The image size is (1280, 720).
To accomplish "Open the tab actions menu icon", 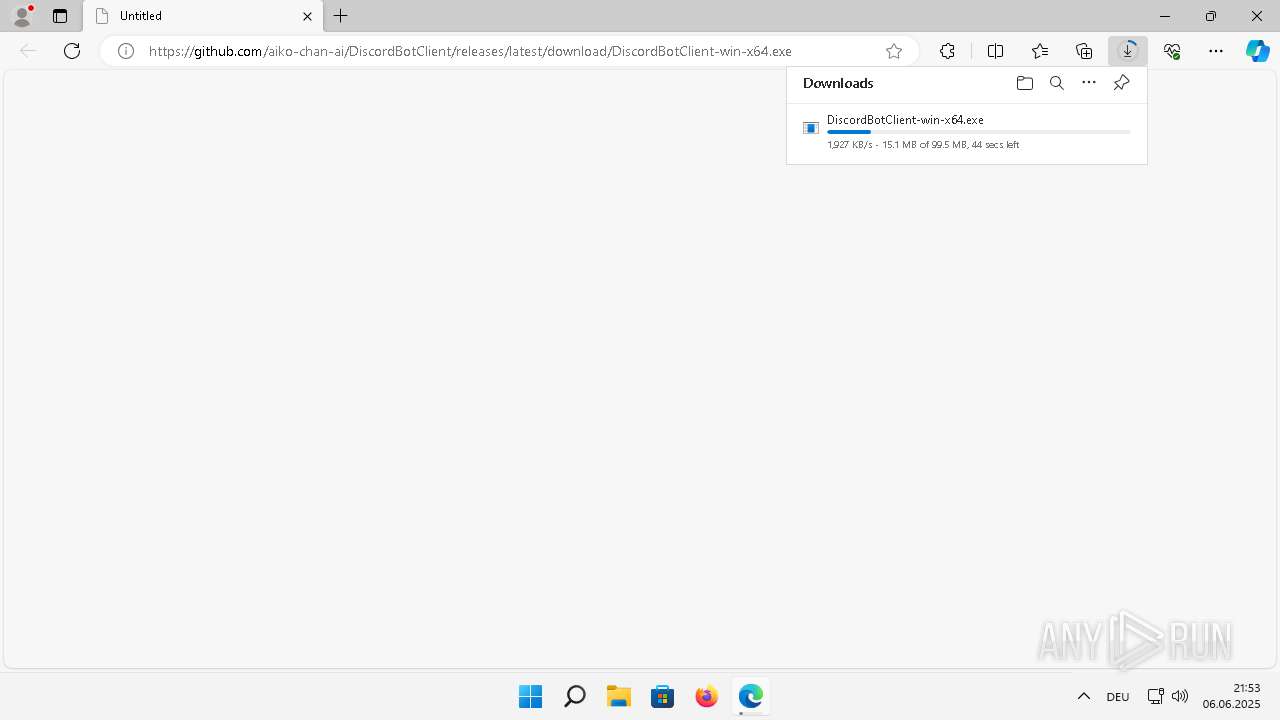I will [x=60, y=16].
